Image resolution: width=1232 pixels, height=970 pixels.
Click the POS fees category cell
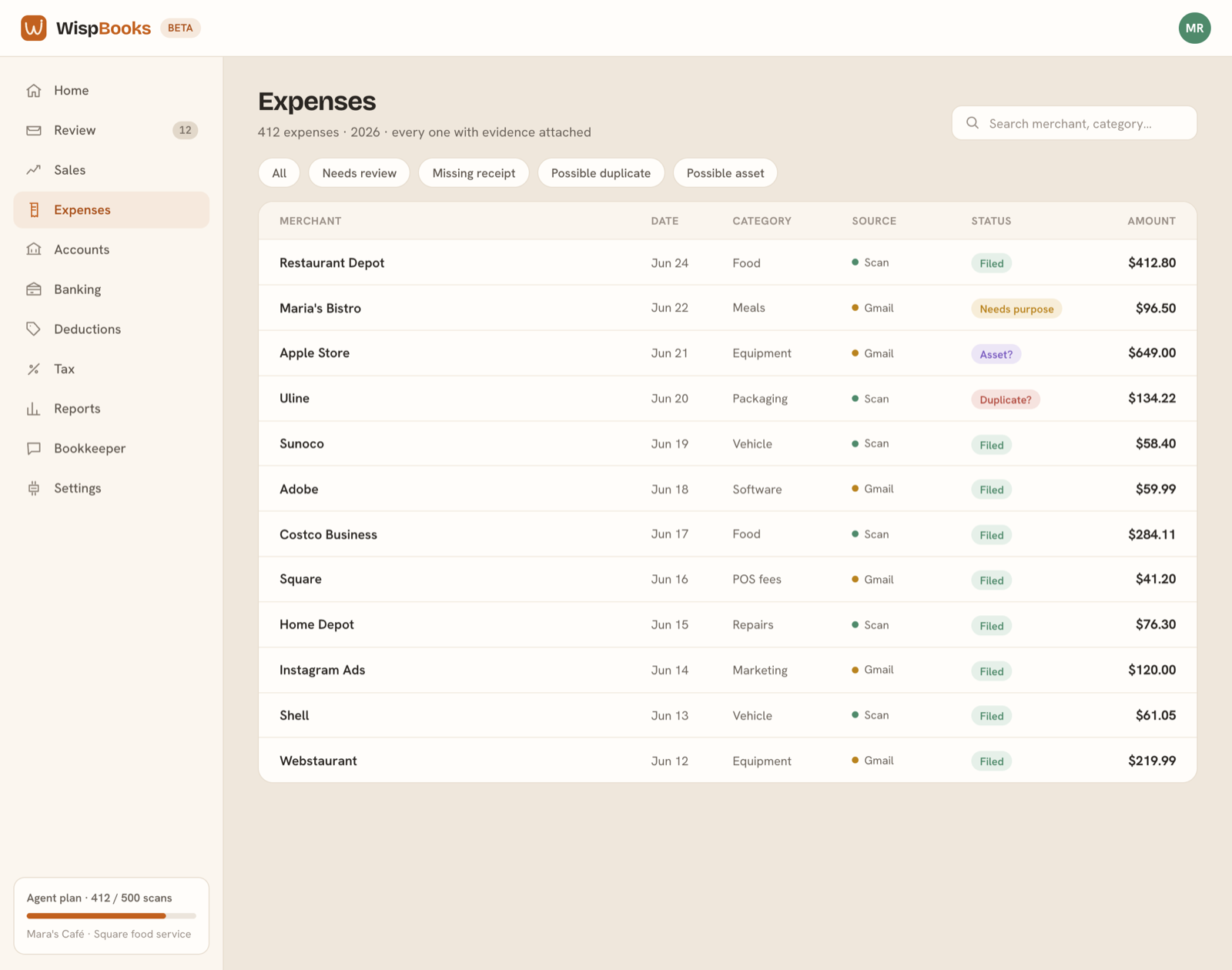pos(757,579)
